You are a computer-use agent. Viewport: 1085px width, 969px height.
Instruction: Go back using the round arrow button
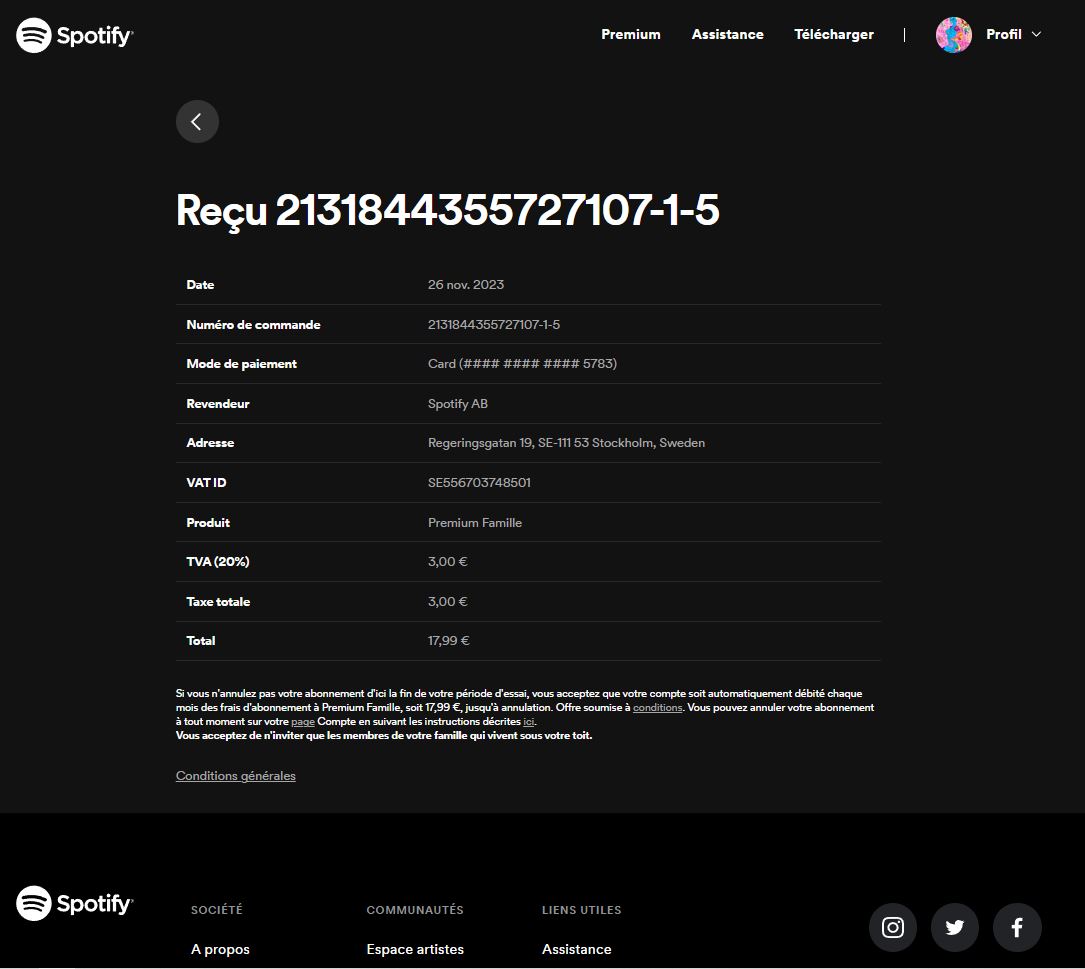pos(197,122)
